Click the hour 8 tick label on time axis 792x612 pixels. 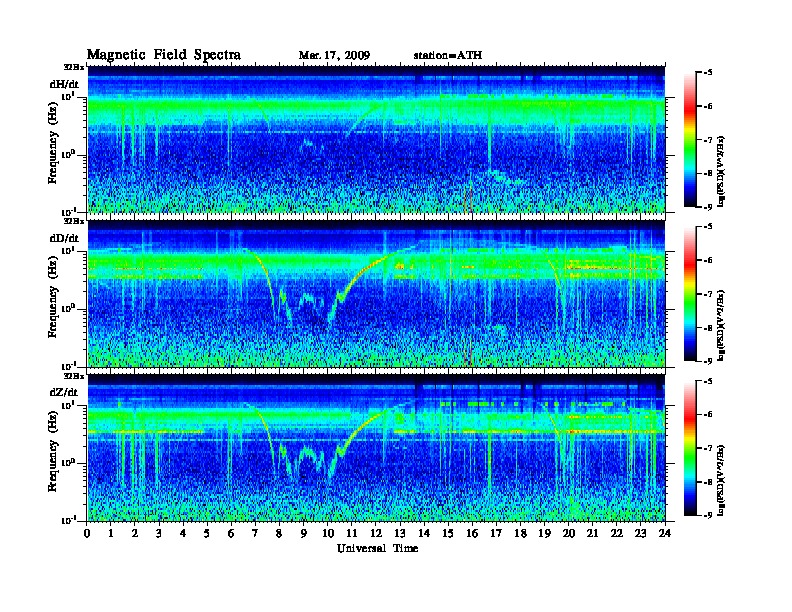click(279, 533)
